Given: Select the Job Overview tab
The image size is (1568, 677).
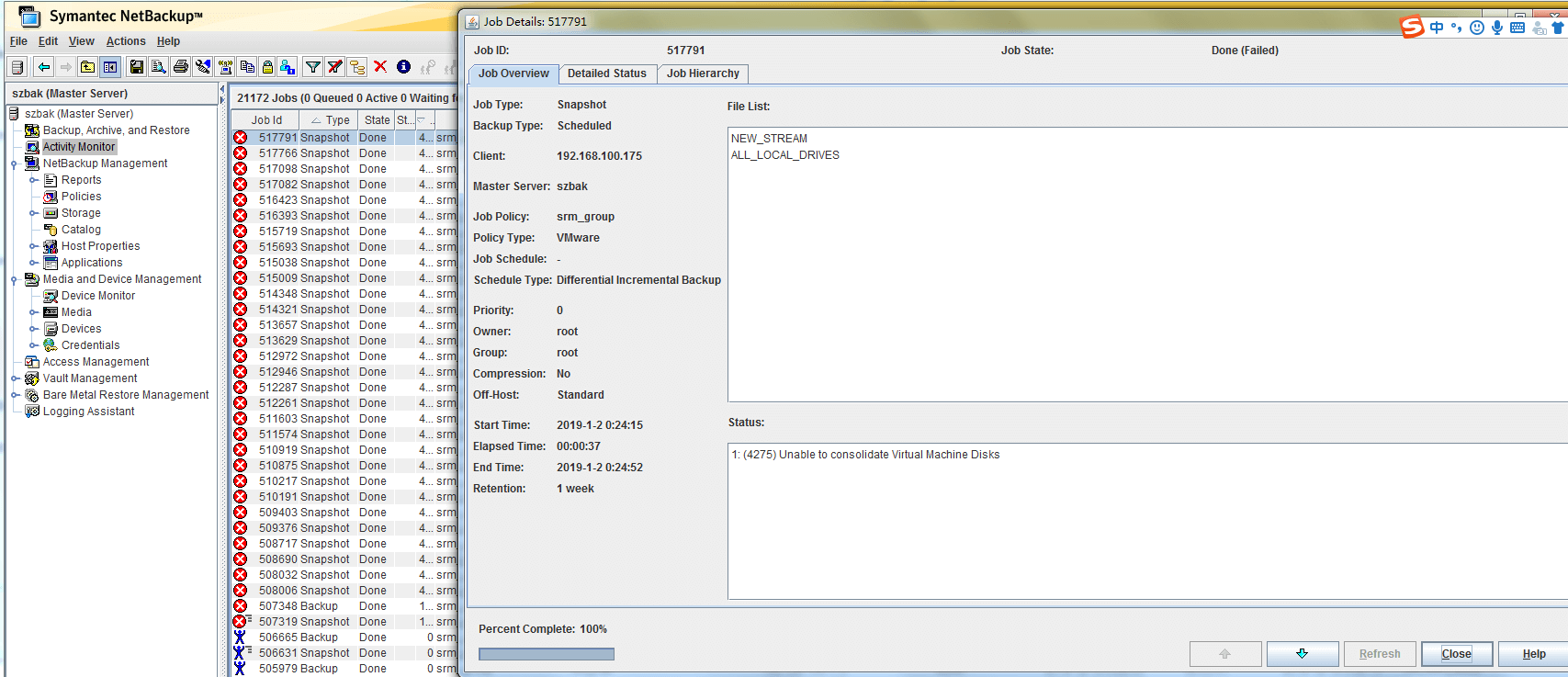Looking at the screenshot, I should tap(513, 73).
